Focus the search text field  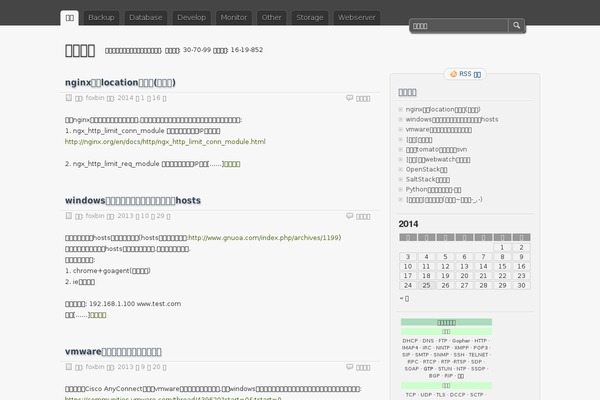coord(459,26)
